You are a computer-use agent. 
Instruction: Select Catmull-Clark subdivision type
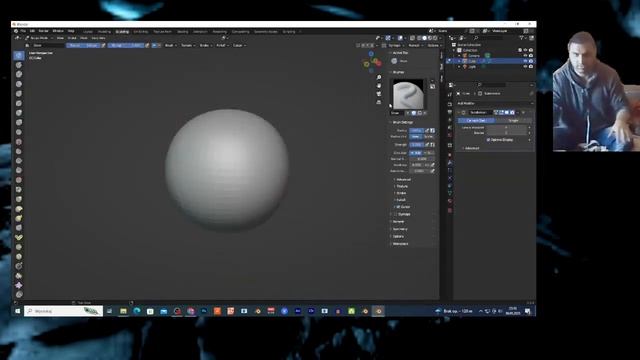point(476,120)
